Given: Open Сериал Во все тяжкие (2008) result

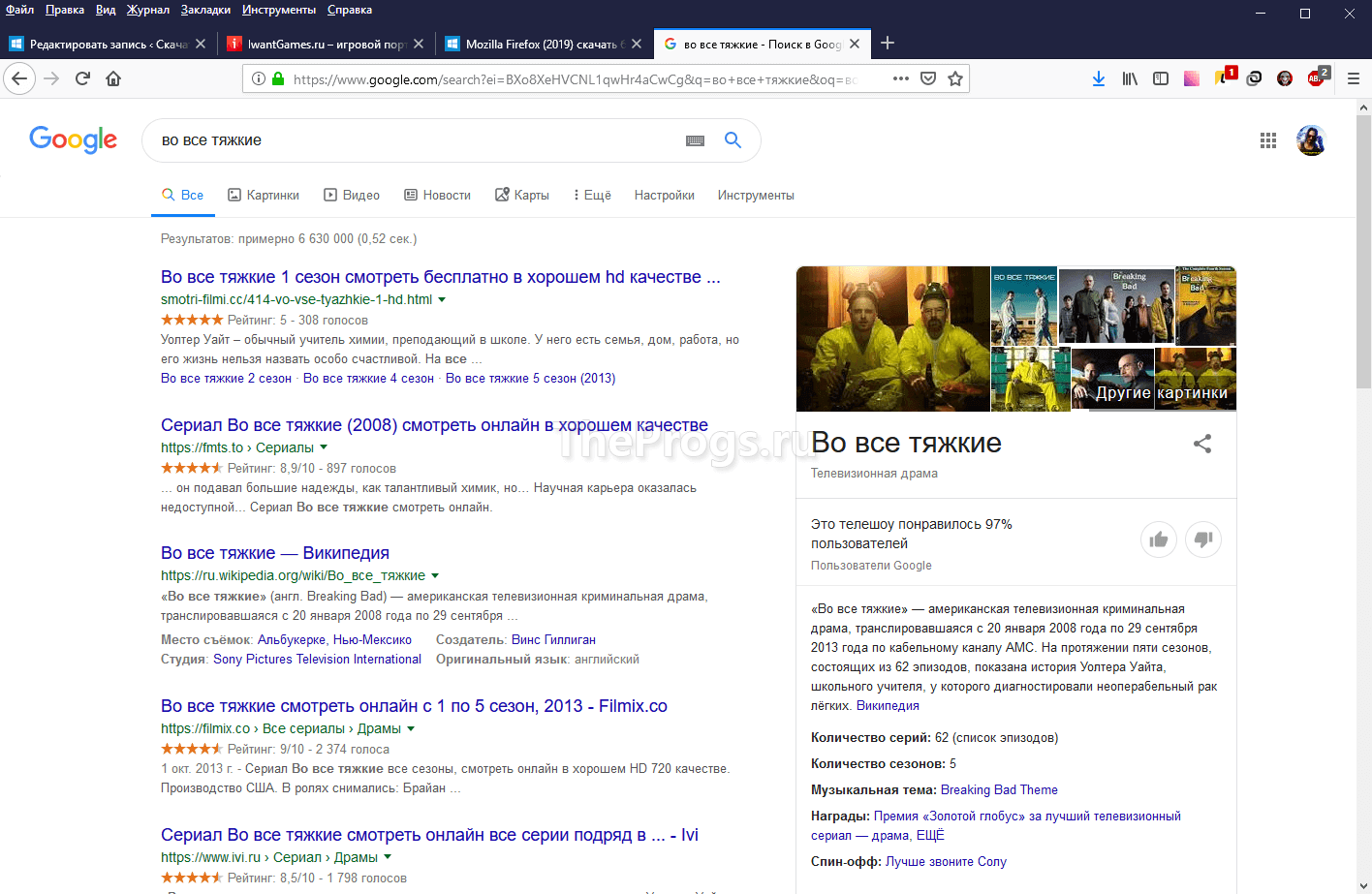Looking at the screenshot, I should pos(434,425).
